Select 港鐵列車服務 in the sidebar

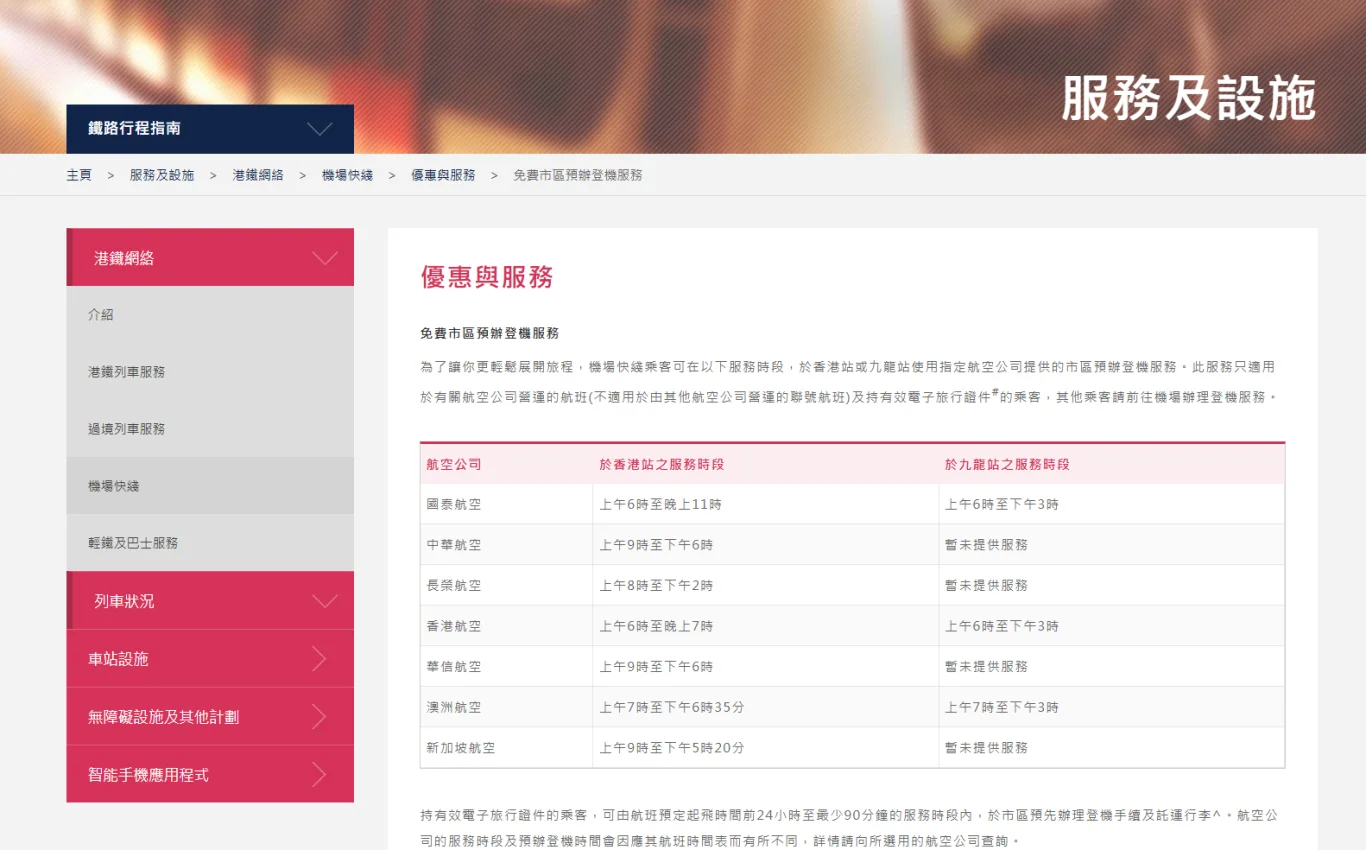pyautogui.click(x=210, y=372)
